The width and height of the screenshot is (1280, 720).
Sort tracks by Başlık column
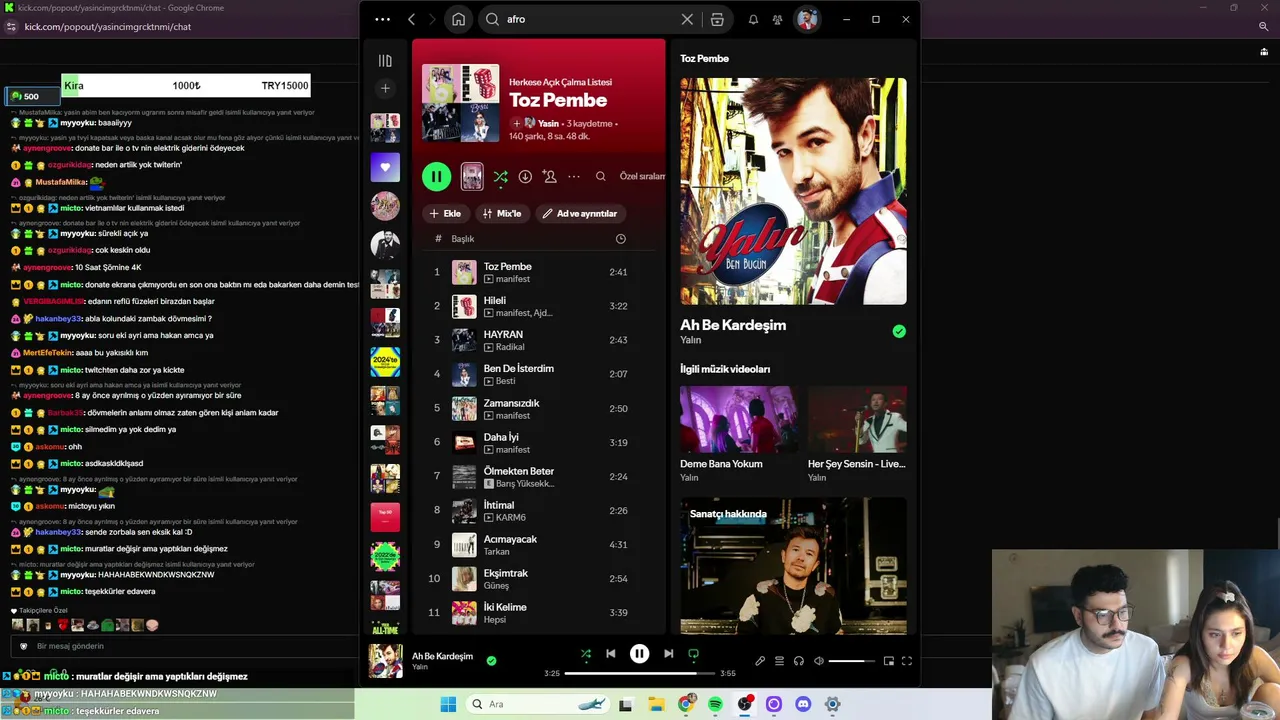point(463,239)
